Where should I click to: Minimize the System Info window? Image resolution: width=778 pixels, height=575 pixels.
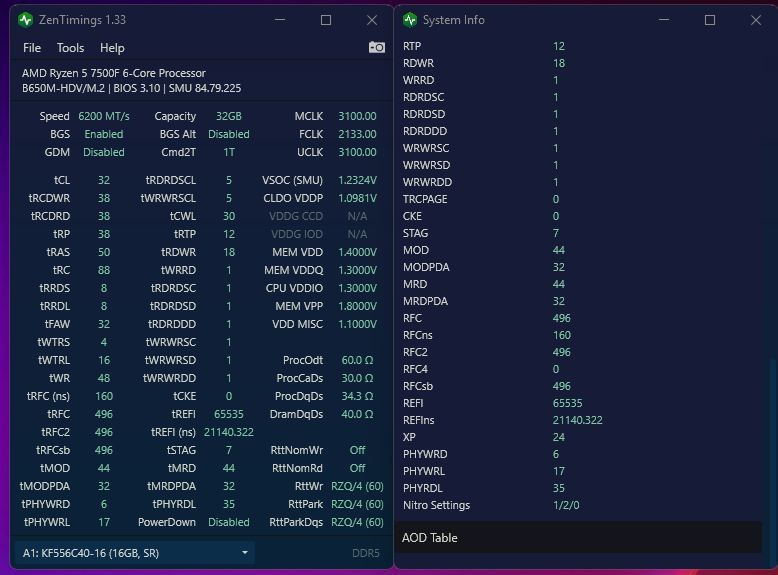point(664,20)
